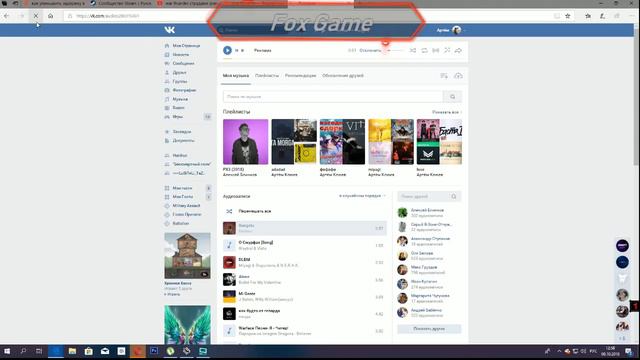Image resolution: width=640 pixels, height=360 pixels.
Task: Open File Explorer from taskbar
Action: pos(72,351)
